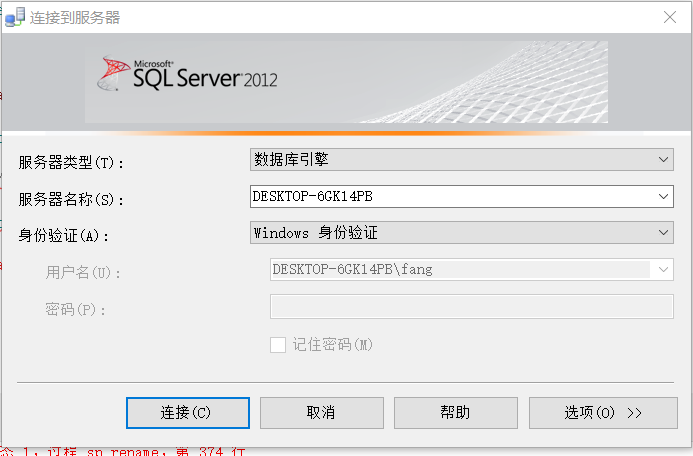Click the server connection icon in title bar
Viewport: 693px width, 456px height.
point(15,17)
